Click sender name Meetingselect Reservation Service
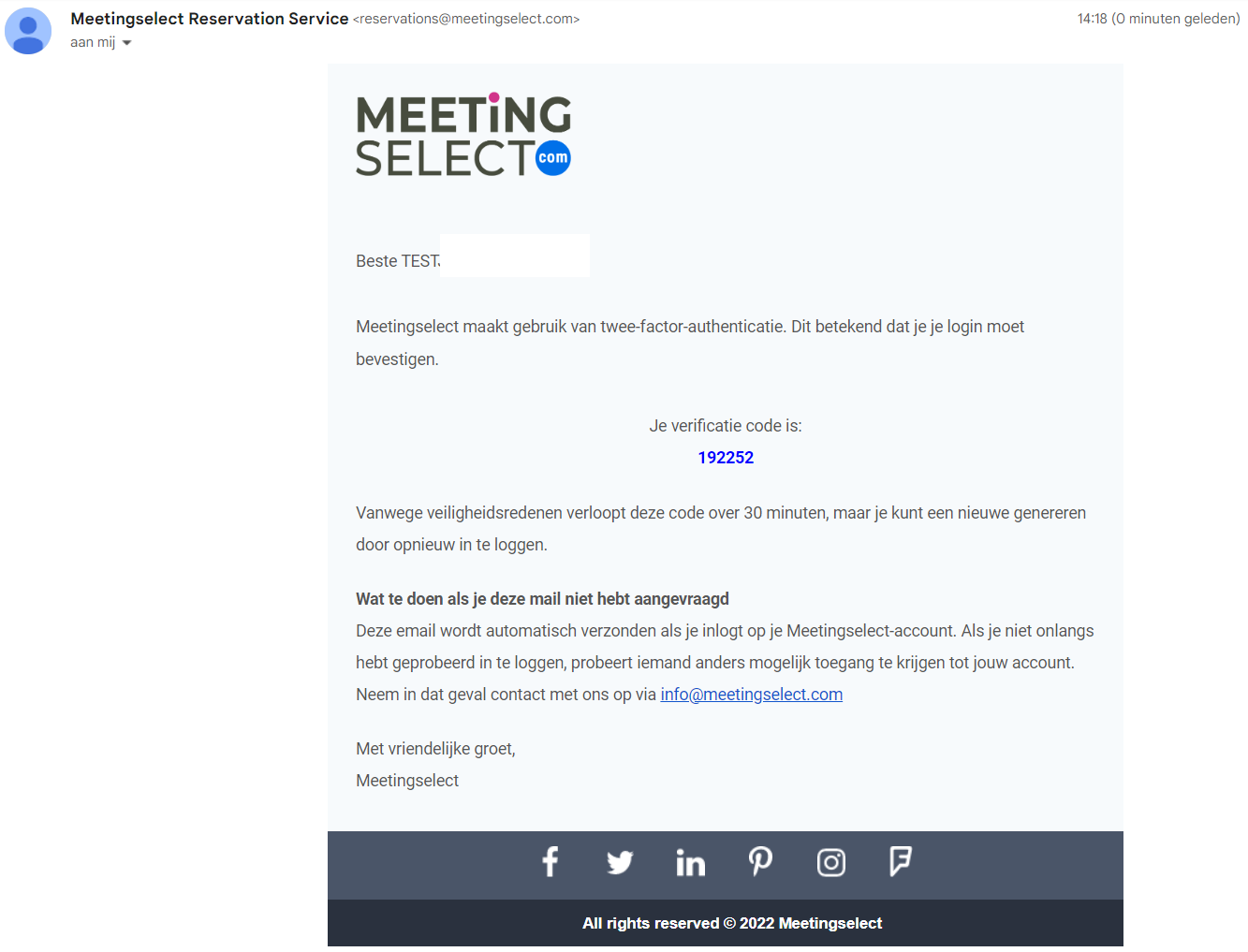 pos(209,19)
